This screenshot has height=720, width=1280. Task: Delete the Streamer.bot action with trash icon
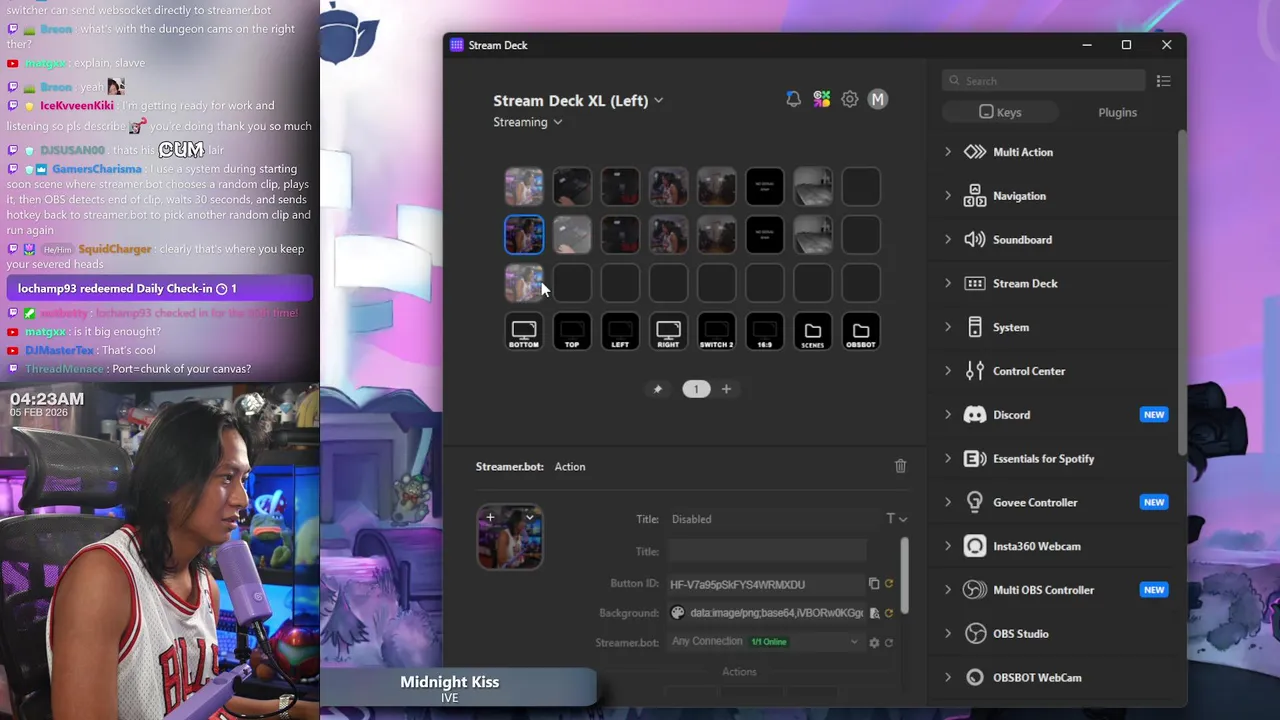click(x=900, y=466)
